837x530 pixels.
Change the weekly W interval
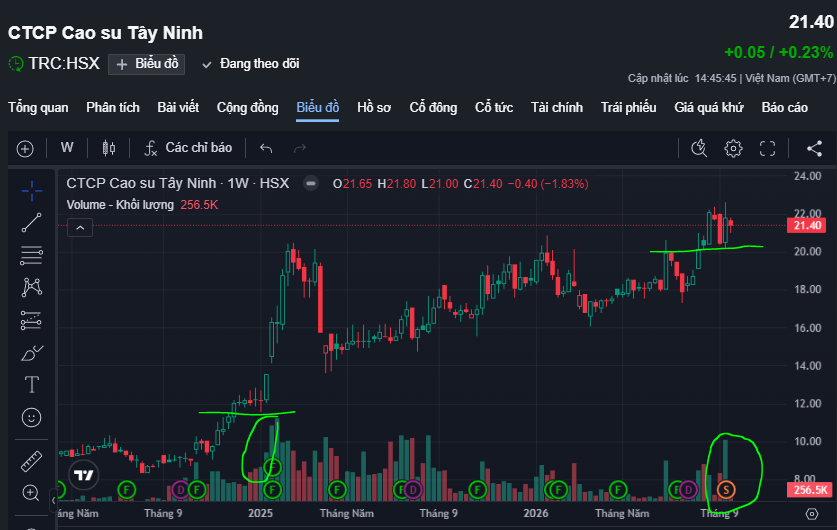tap(67, 148)
